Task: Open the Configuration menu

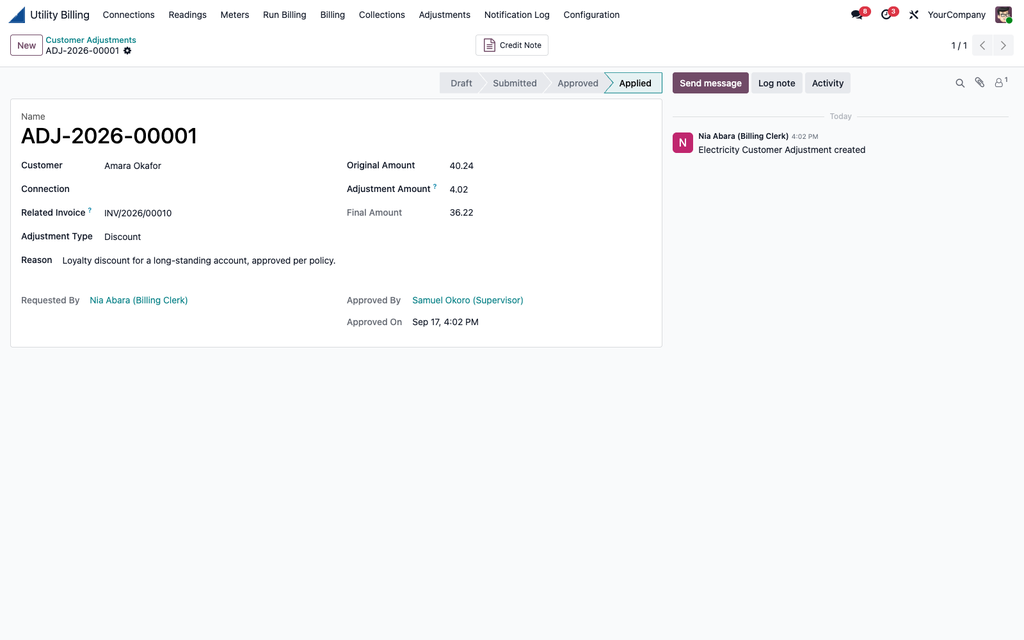Action: [x=592, y=14]
